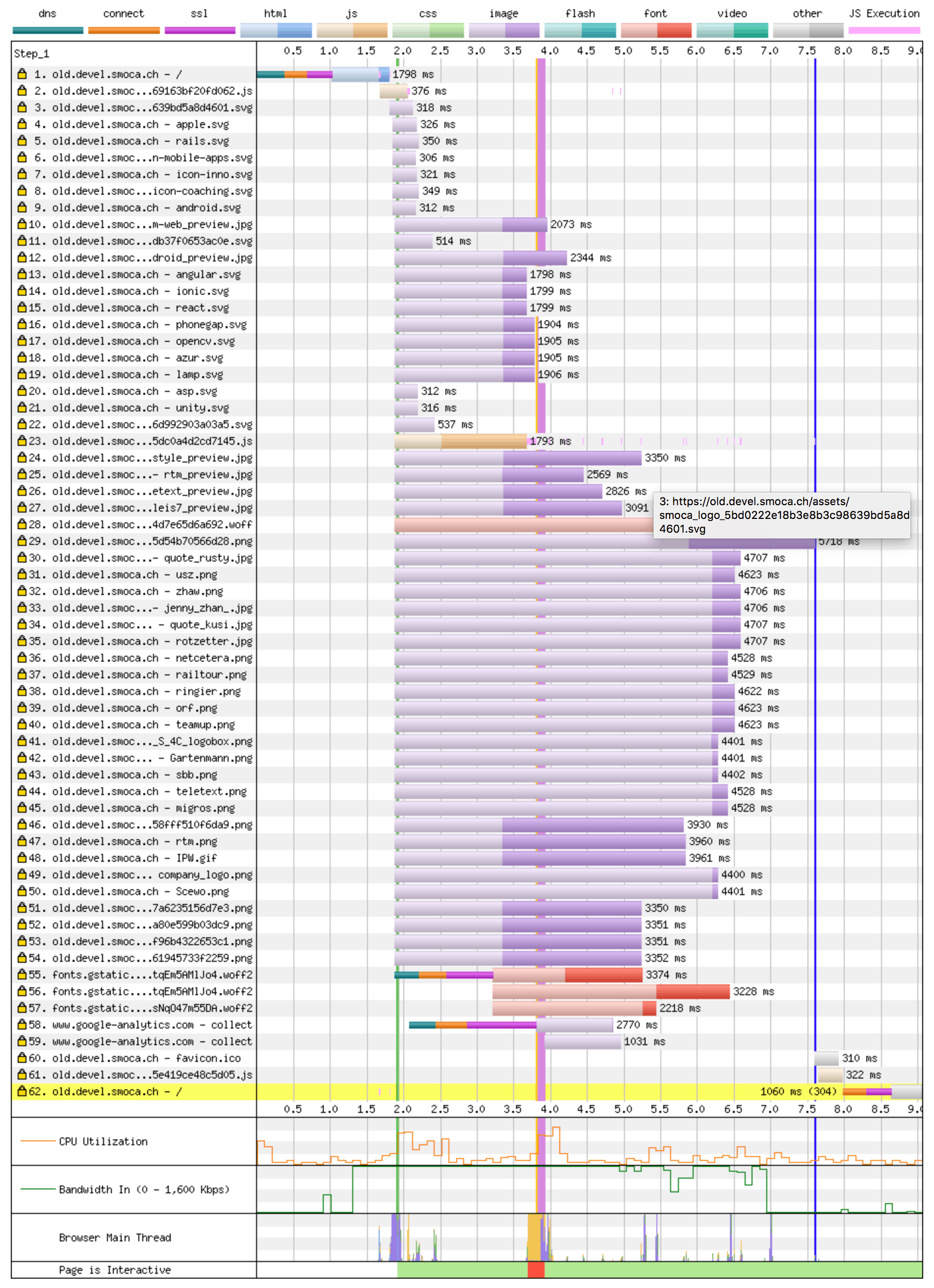This screenshot has height=1288, width=934.
Task: Click request label 5e419ce48c5d05.js
Action: (152, 1075)
